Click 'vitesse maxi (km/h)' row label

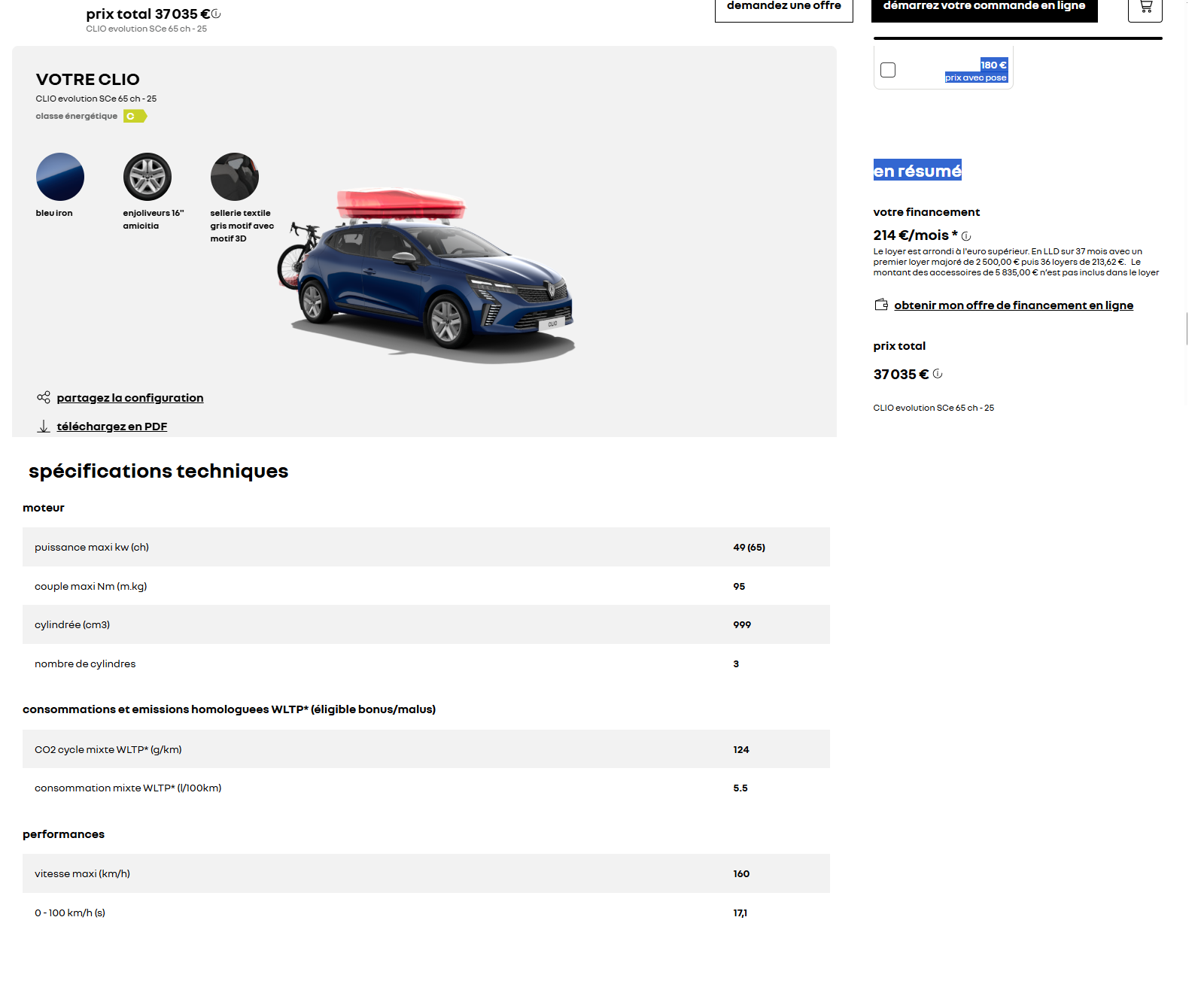(x=83, y=873)
